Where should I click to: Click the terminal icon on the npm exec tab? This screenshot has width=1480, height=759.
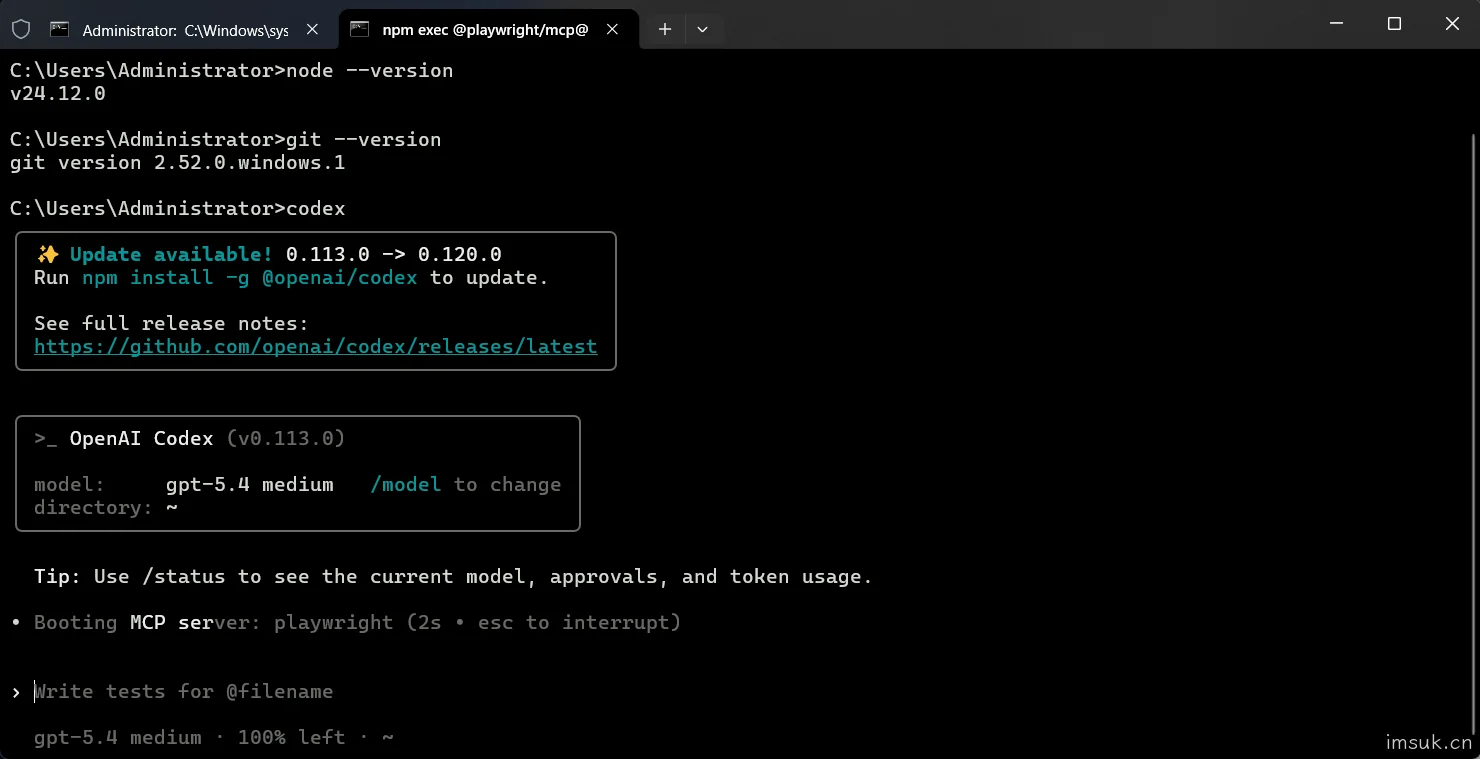[x=360, y=30]
